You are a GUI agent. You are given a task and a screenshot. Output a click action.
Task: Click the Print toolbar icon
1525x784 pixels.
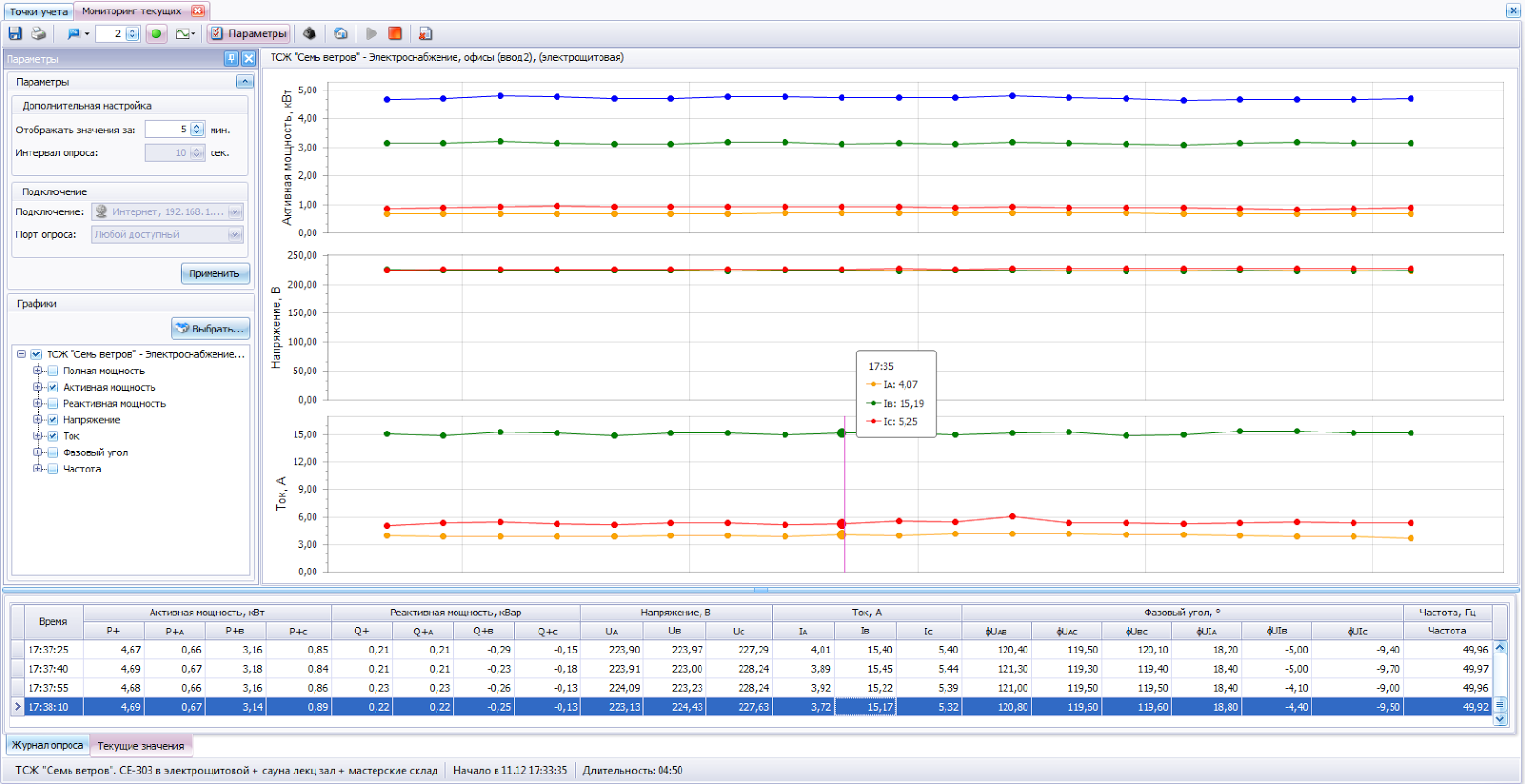pyautogui.click(x=38, y=33)
